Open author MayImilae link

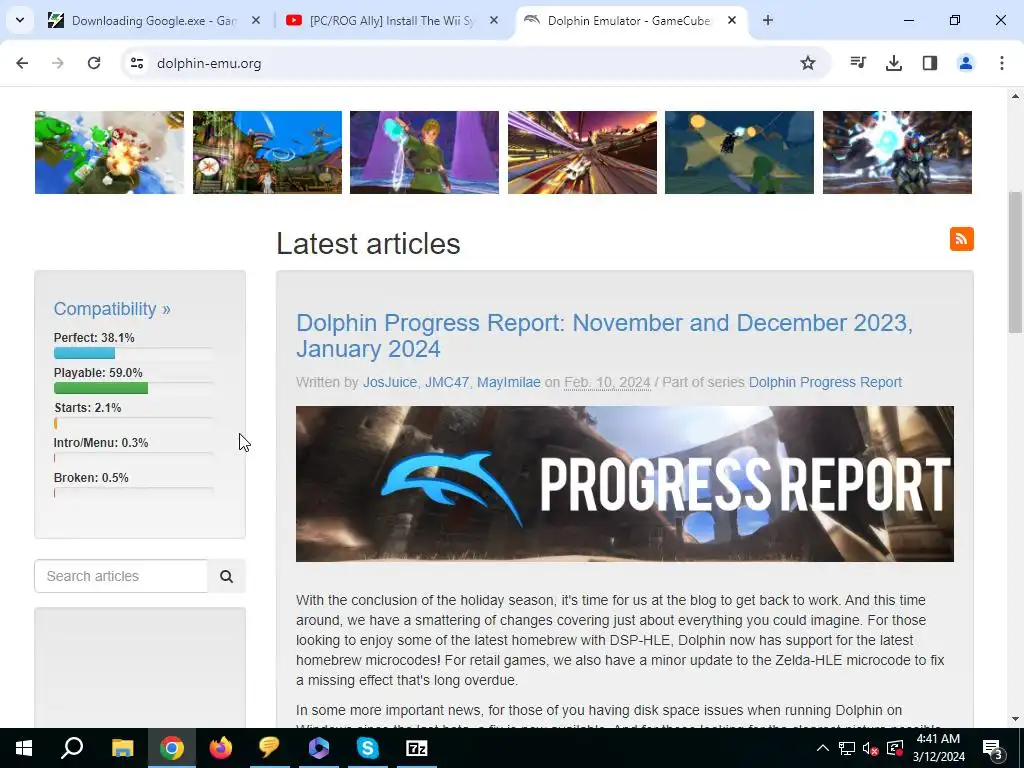pos(509,383)
